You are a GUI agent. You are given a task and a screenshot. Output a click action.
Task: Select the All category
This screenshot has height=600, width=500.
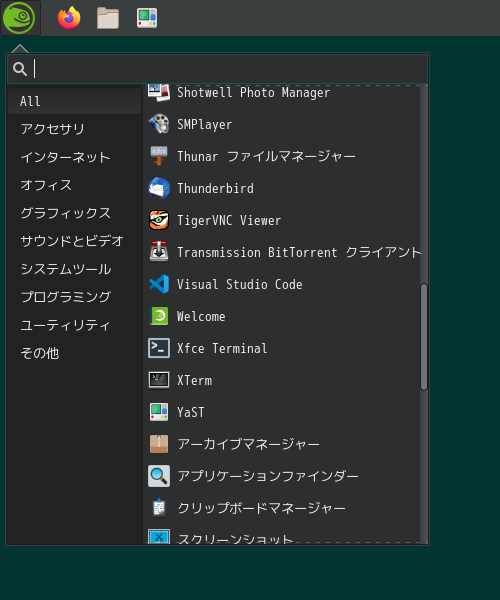point(74,101)
